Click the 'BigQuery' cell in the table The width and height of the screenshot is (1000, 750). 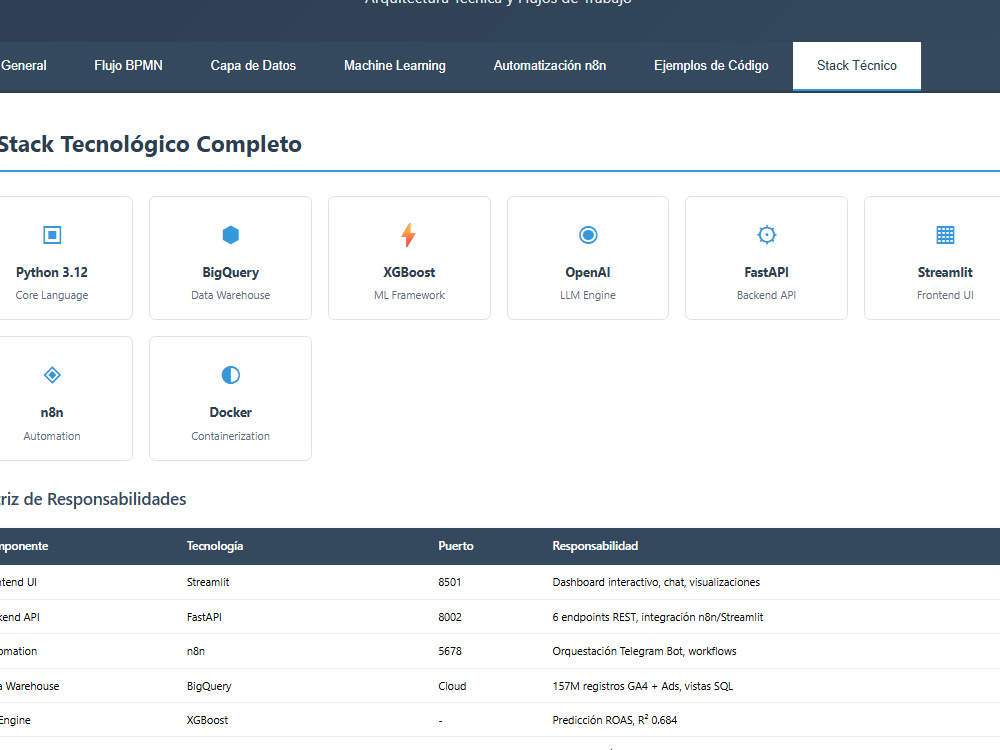tap(209, 686)
